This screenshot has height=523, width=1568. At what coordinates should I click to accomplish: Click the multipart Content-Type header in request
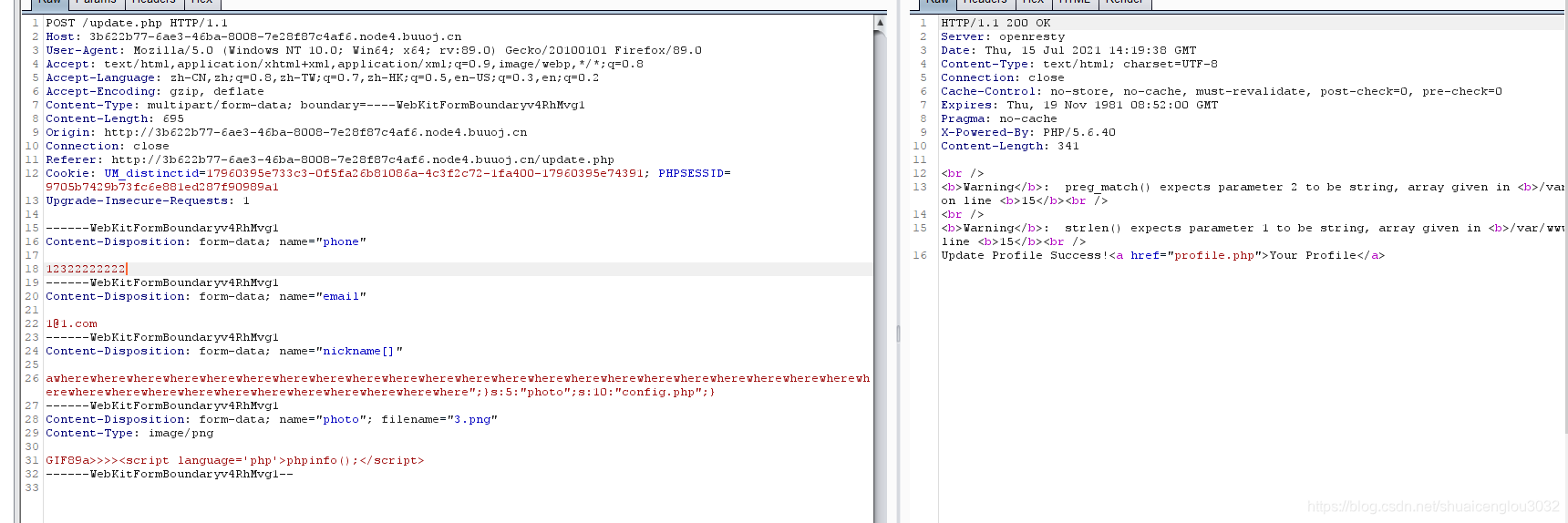tap(315, 105)
